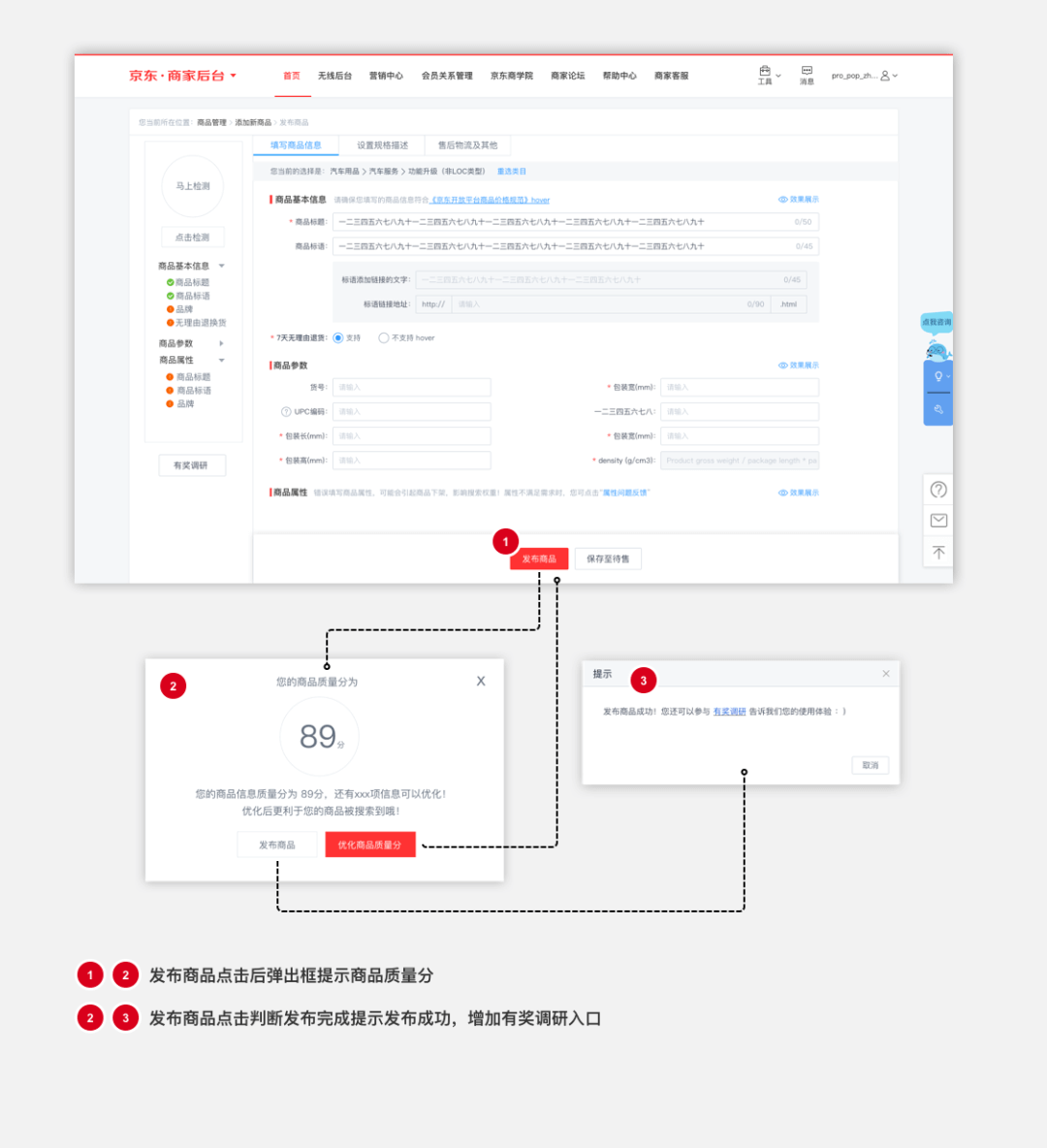1047x1148 pixels.
Task: Select the 不支持 radio button
Action: point(383,338)
